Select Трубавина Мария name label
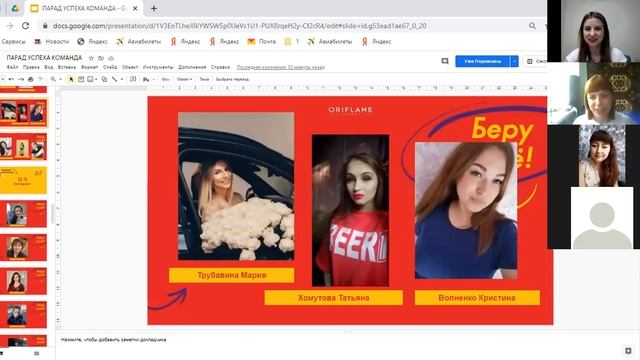This screenshot has width=640, height=360. click(231, 275)
